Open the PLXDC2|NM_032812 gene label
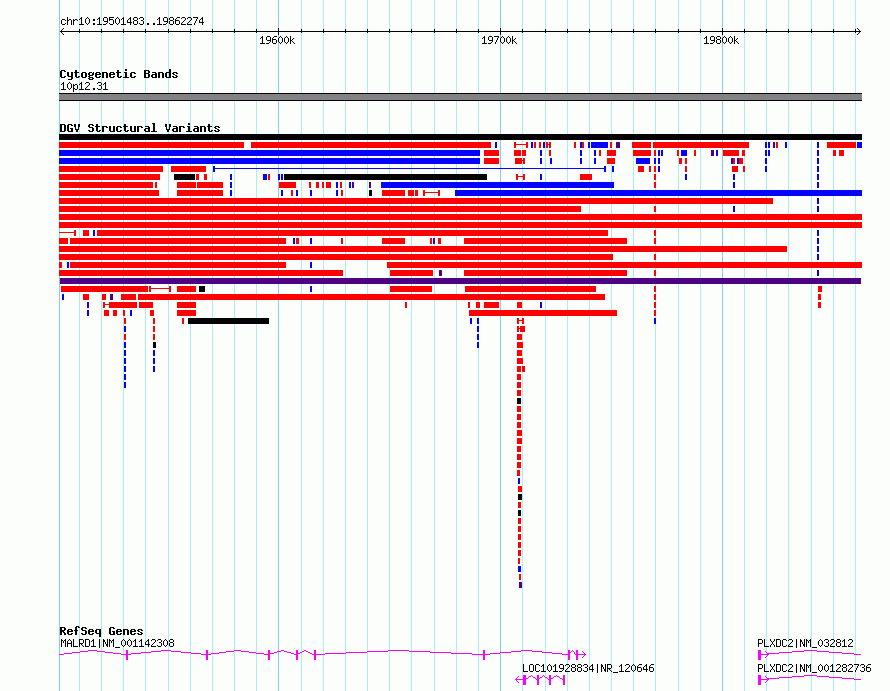The image size is (890, 691). (x=805, y=643)
